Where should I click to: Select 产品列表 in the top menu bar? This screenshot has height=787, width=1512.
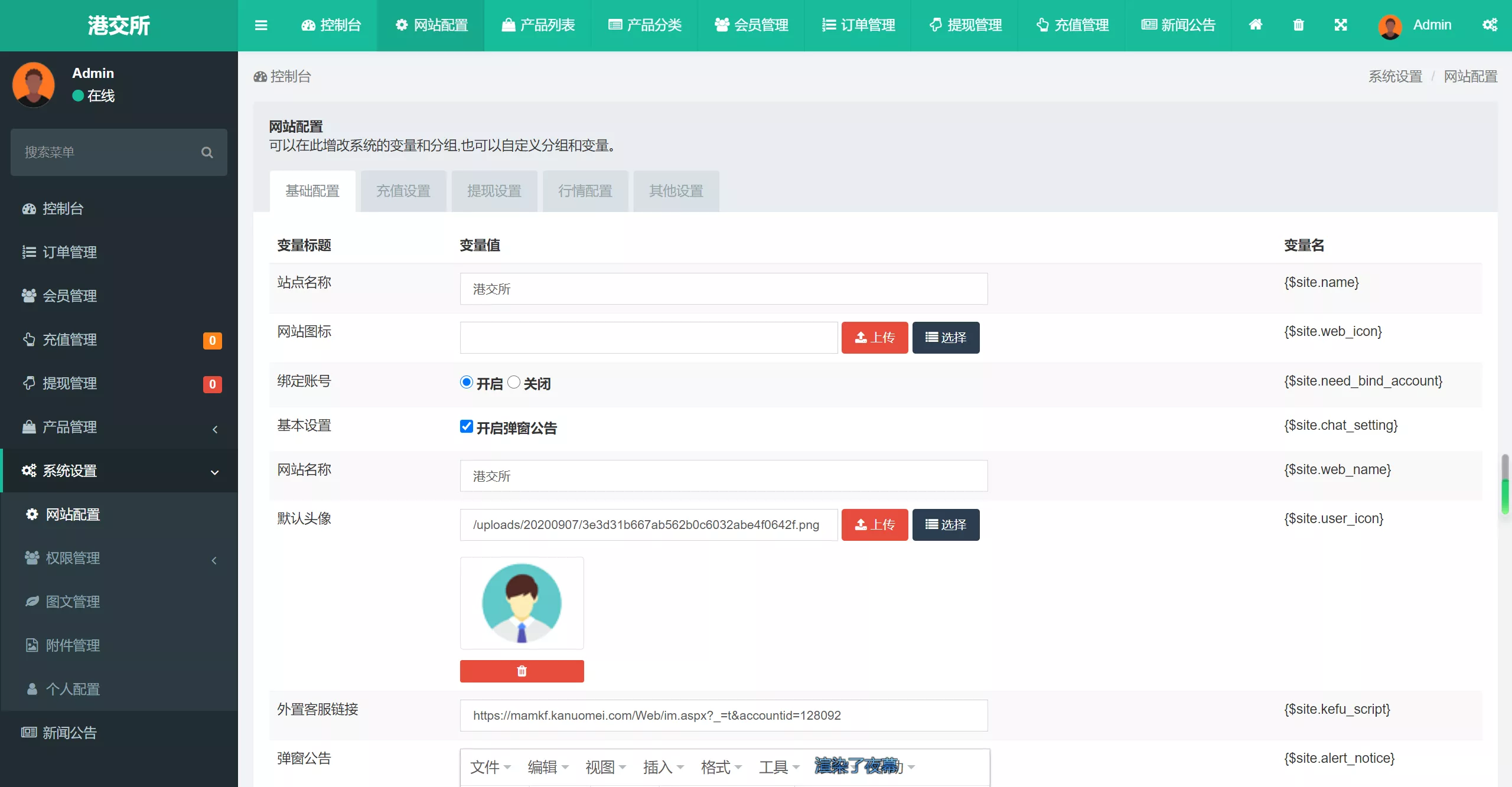coord(537,25)
